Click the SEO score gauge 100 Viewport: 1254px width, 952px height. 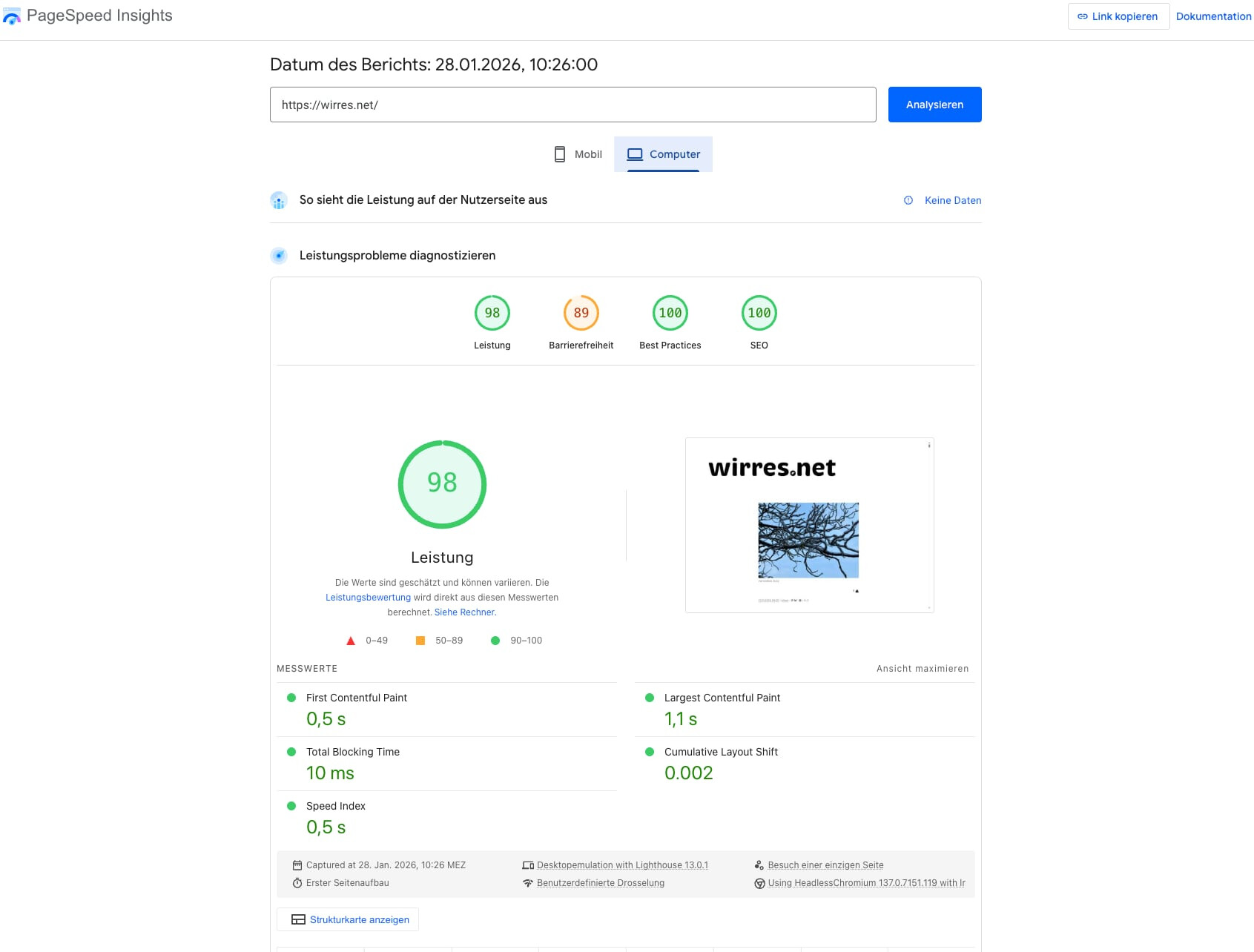point(759,313)
